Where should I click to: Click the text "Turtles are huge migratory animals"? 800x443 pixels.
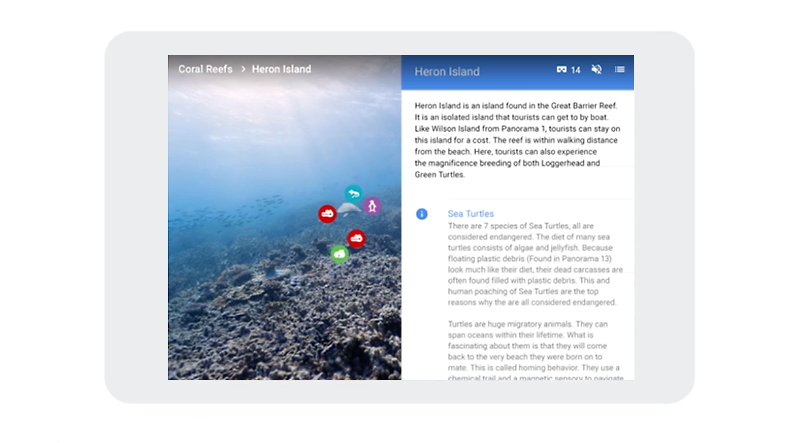tap(511, 324)
